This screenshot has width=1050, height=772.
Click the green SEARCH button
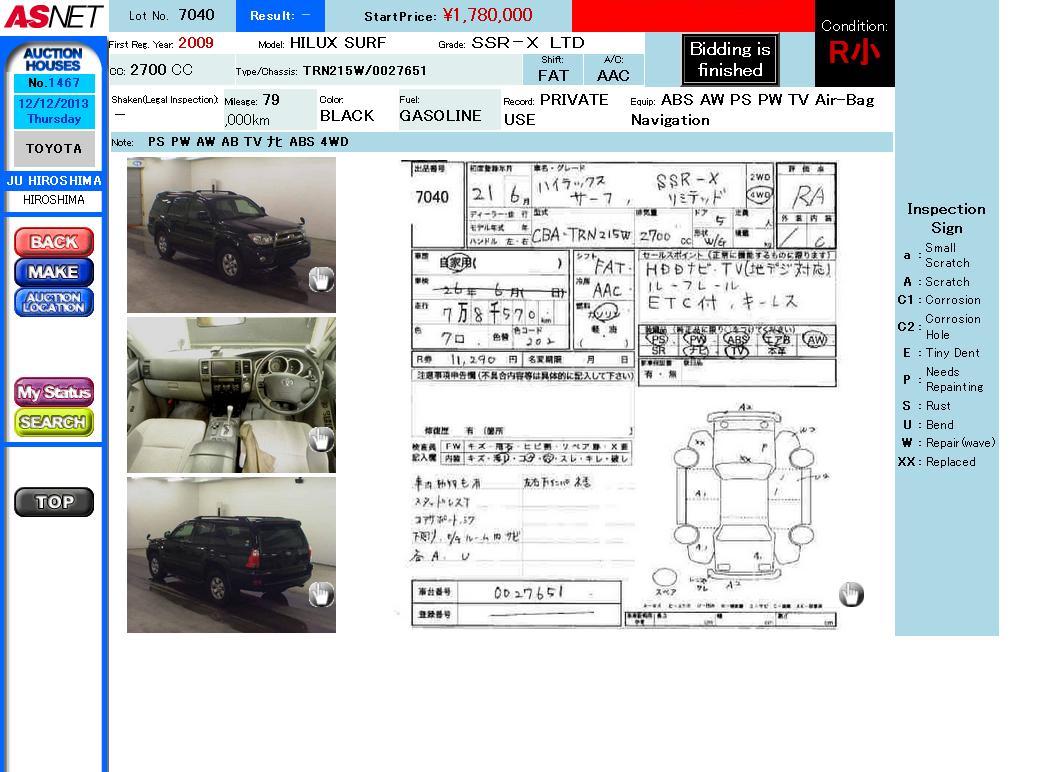pyautogui.click(x=54, y=422)
